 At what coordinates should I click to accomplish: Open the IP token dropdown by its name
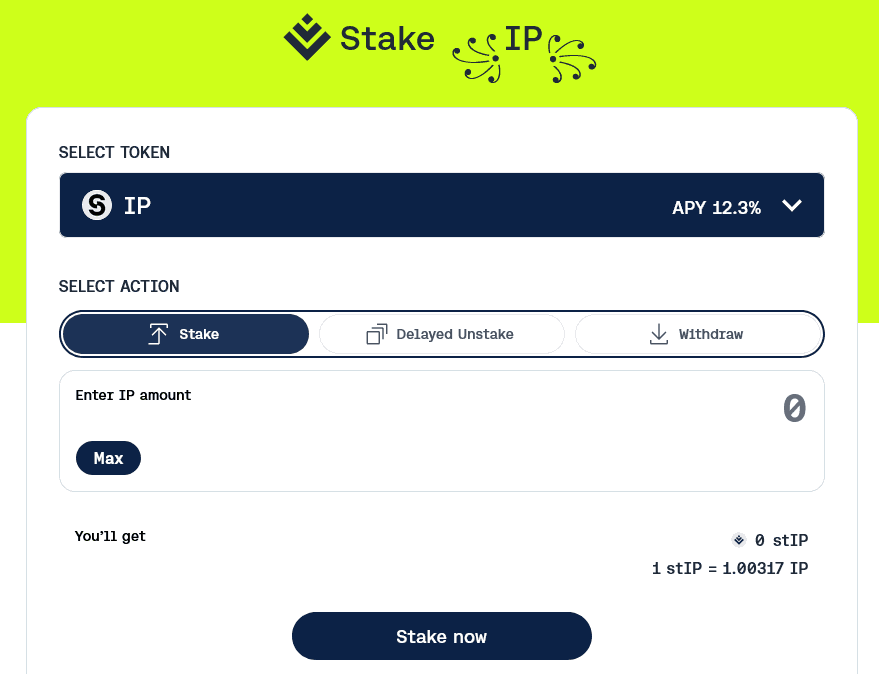[x=137, y=206]
